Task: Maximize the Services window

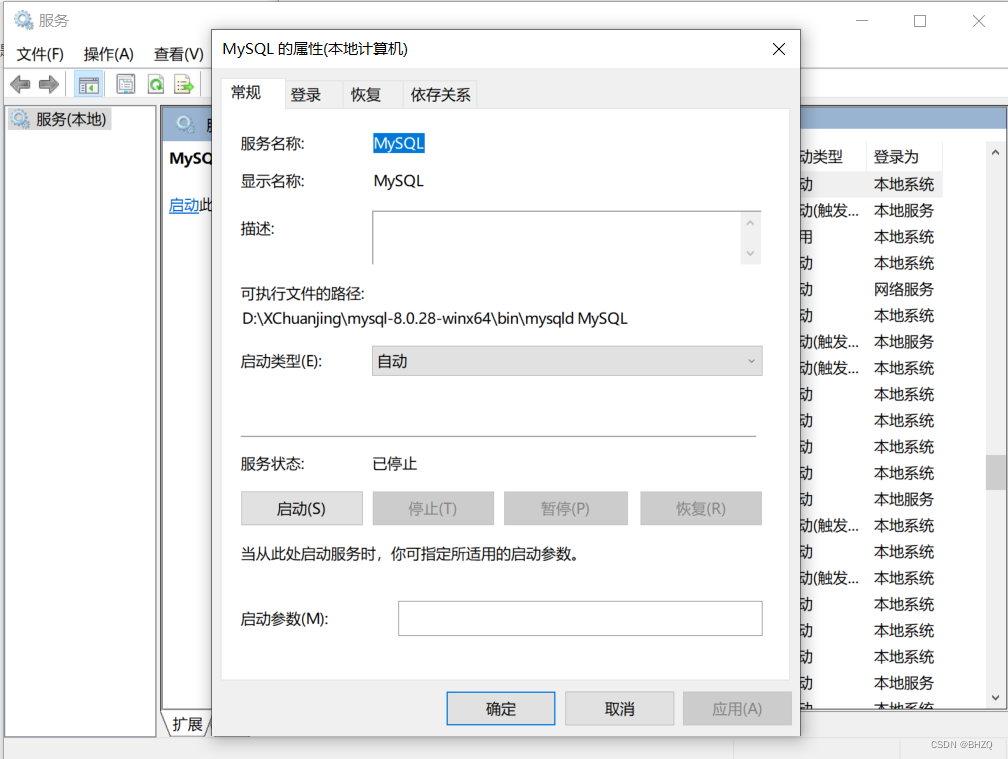Action: point(920,21)
